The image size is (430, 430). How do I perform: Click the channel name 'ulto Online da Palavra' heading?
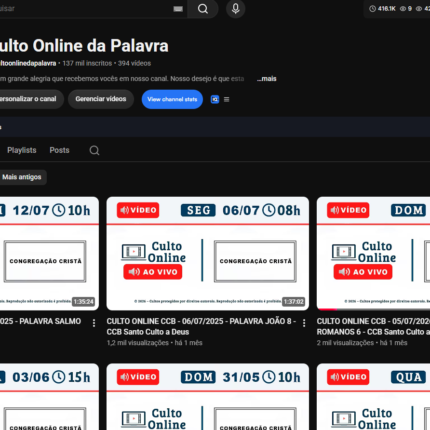84,46
